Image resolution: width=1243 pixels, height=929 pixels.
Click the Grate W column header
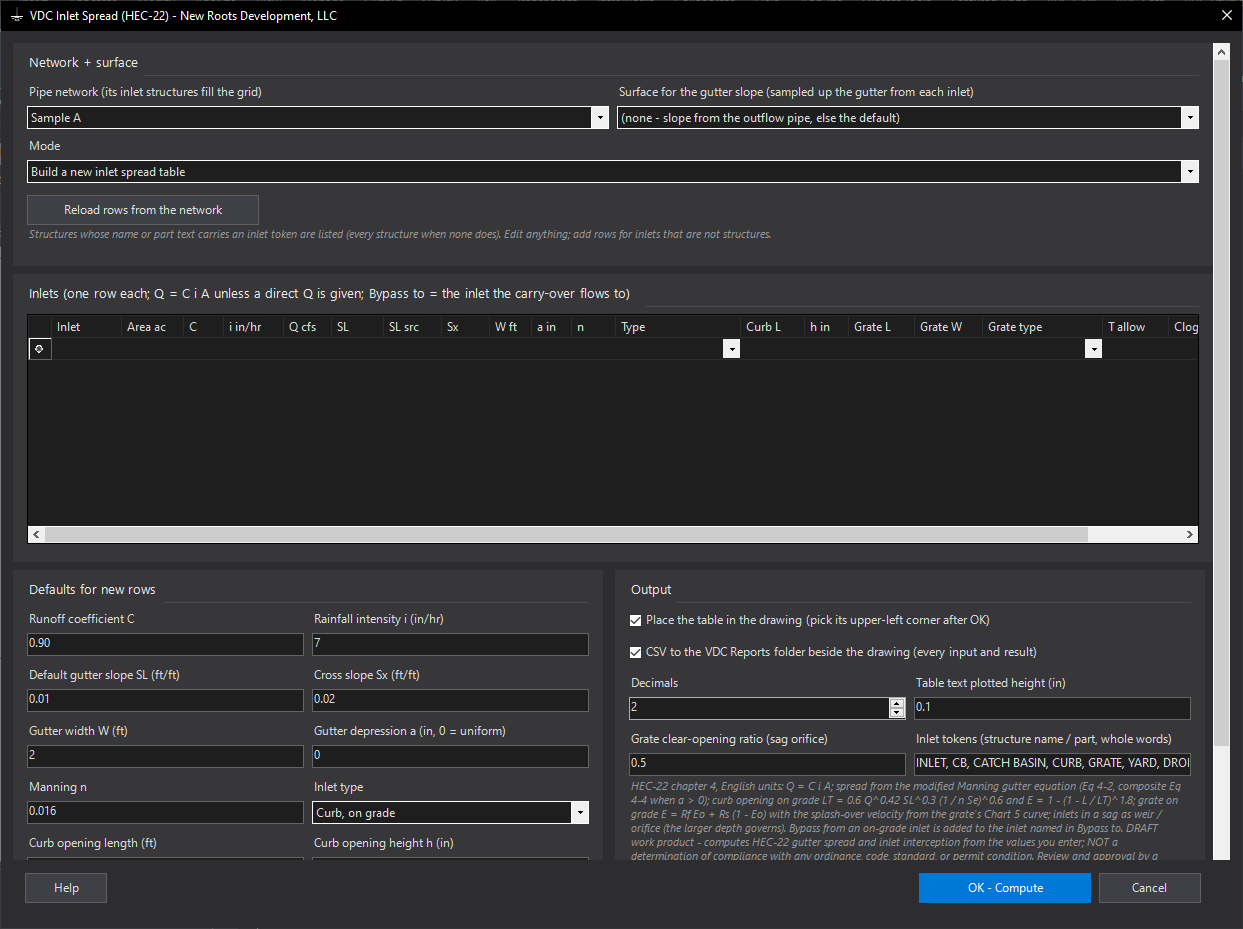(x=948, y=327)
